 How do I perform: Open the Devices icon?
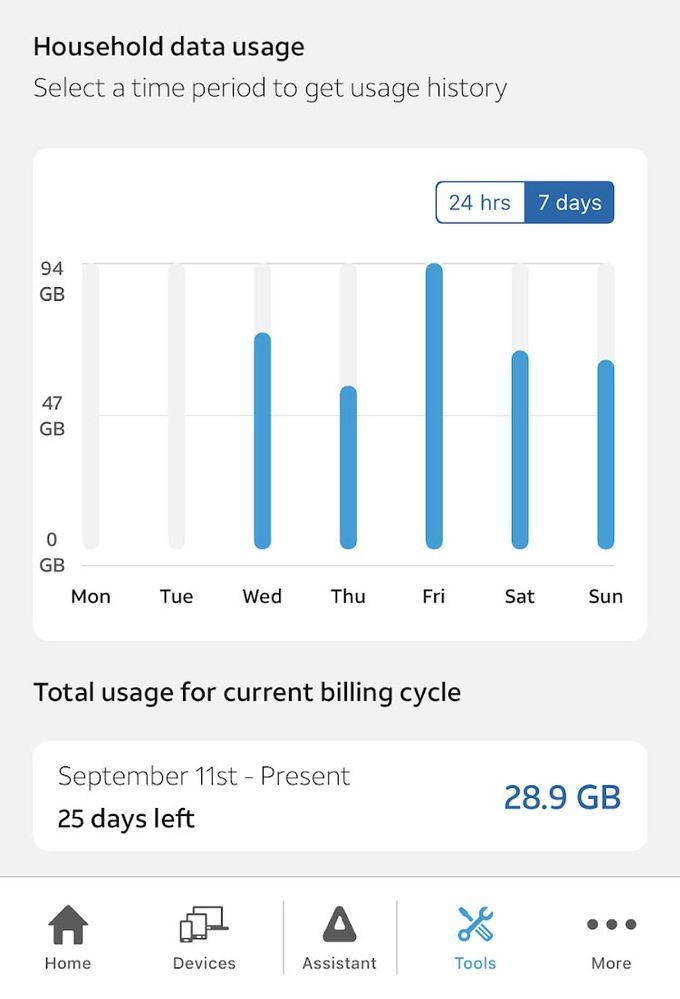204,924
